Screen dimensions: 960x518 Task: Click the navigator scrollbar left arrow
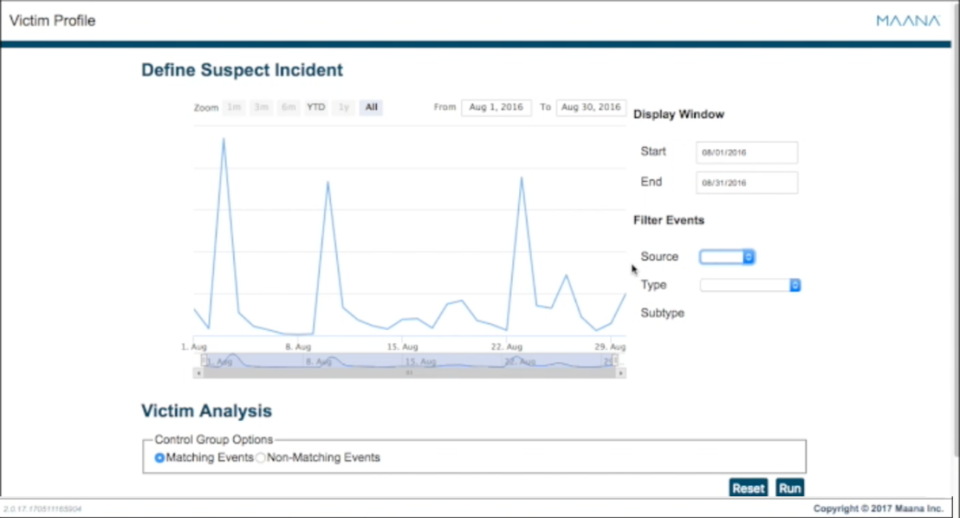(198, 373)
